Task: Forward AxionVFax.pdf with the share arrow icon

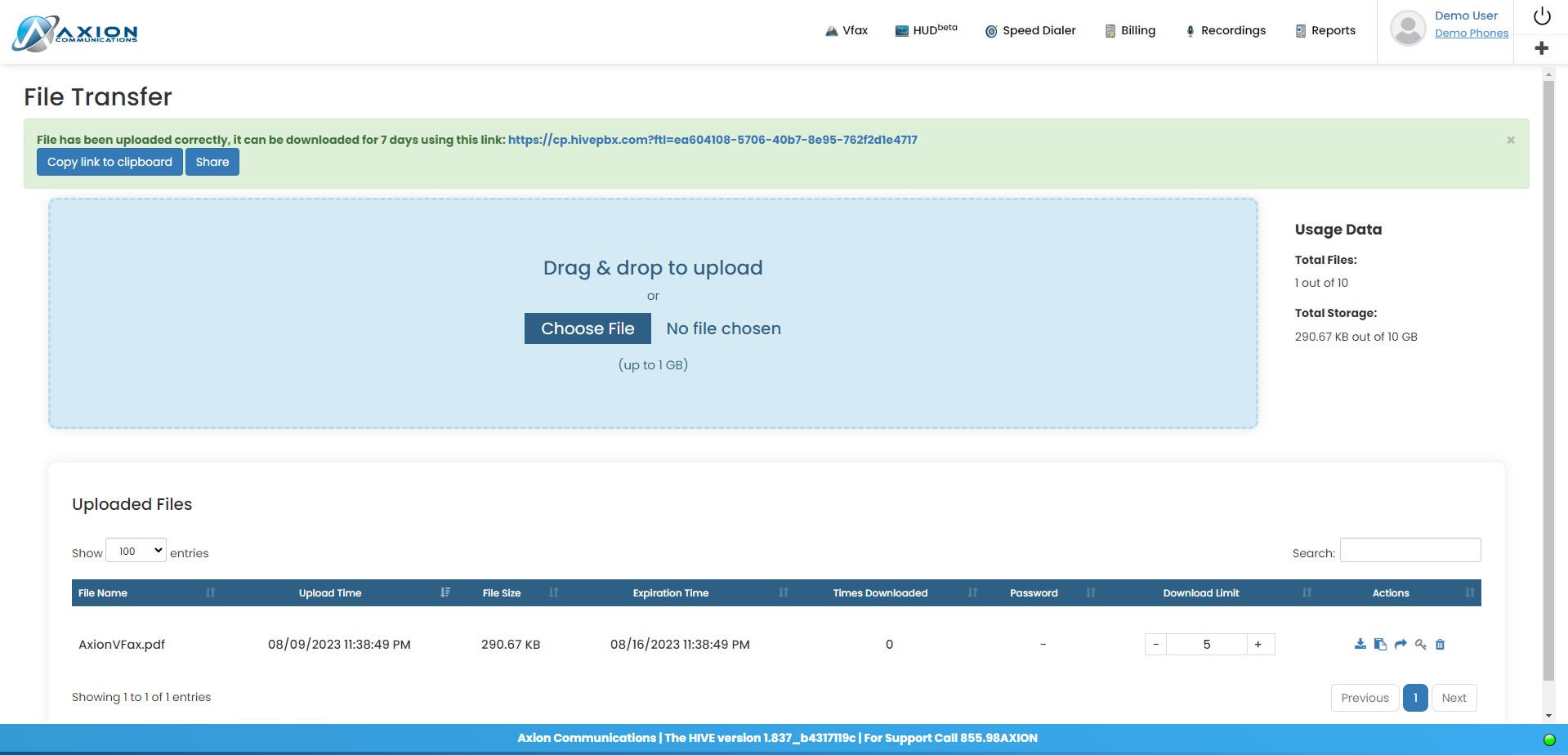Action: point(1400,644)
